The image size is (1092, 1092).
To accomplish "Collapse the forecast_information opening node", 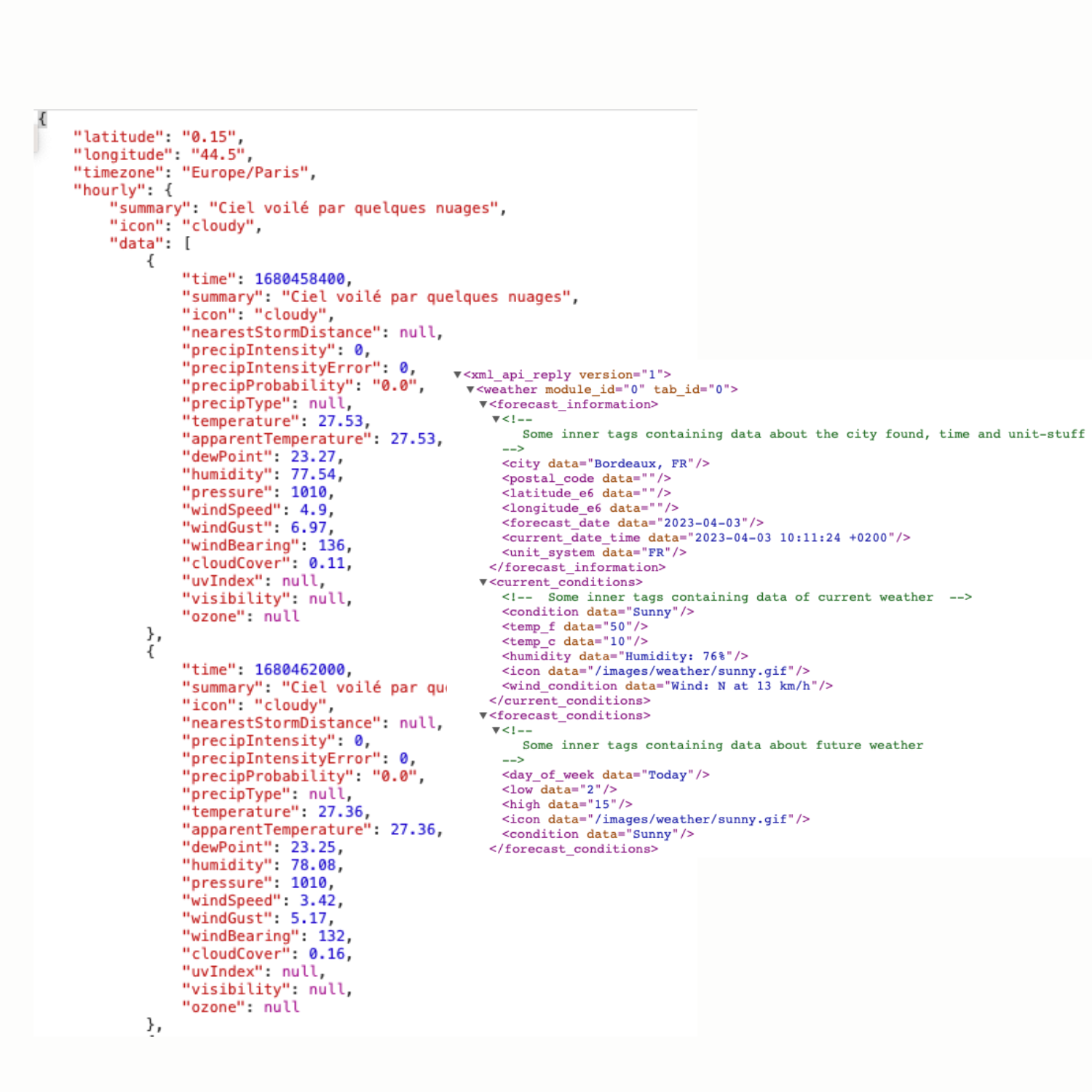I will [x=483, y=405].
